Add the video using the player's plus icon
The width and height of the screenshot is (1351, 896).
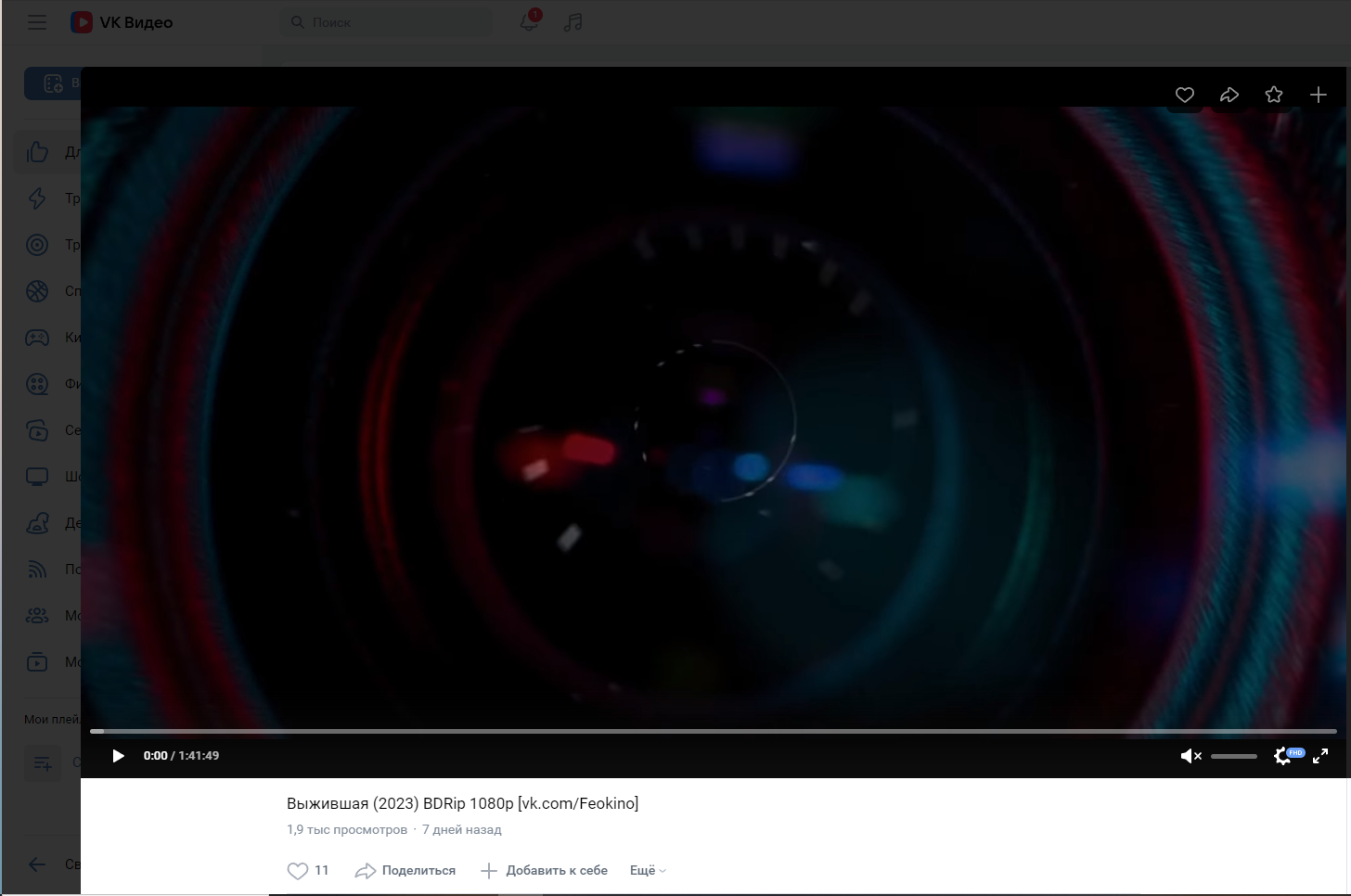(1319, 95)
